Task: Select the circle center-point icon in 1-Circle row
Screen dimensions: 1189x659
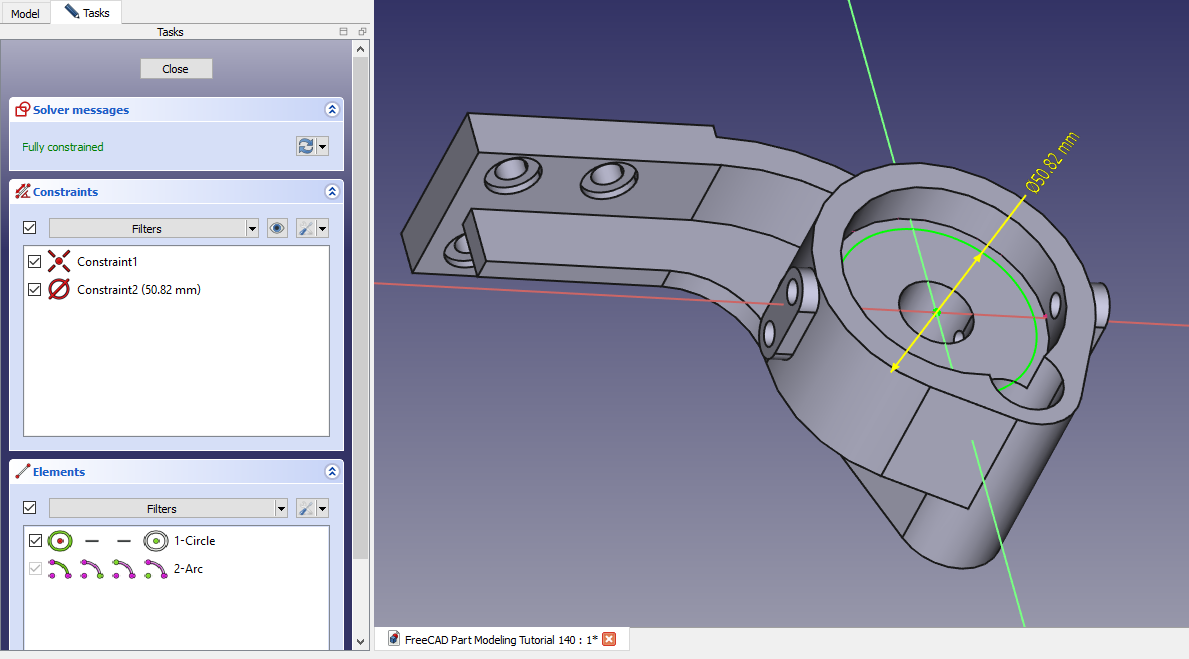Action: point(154,541)
